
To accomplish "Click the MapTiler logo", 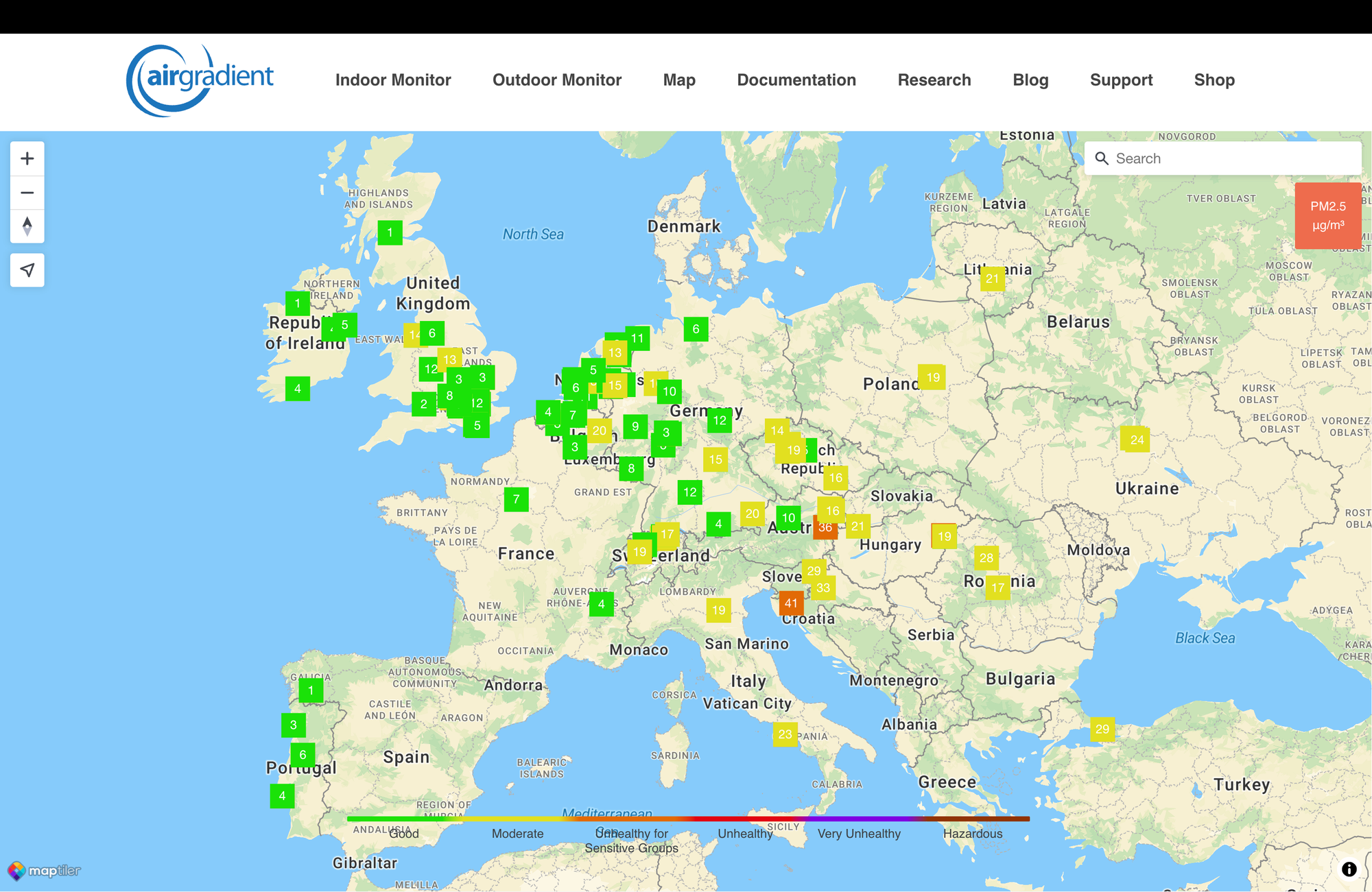I will (45, 871).
